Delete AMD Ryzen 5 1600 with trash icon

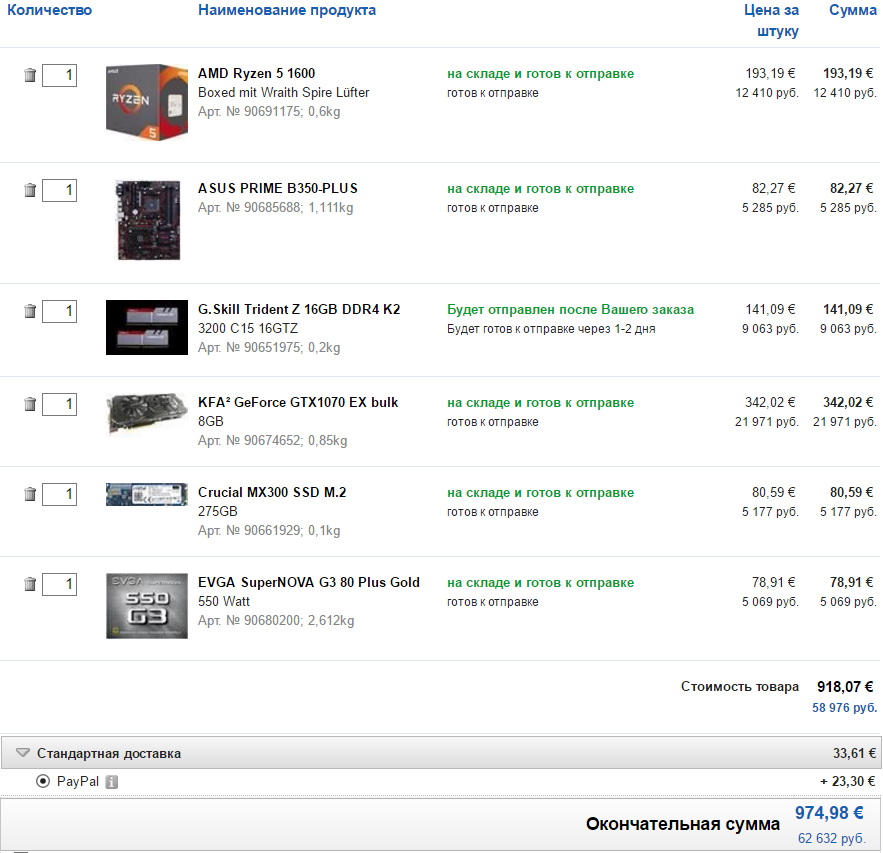[x=30, y=75]
